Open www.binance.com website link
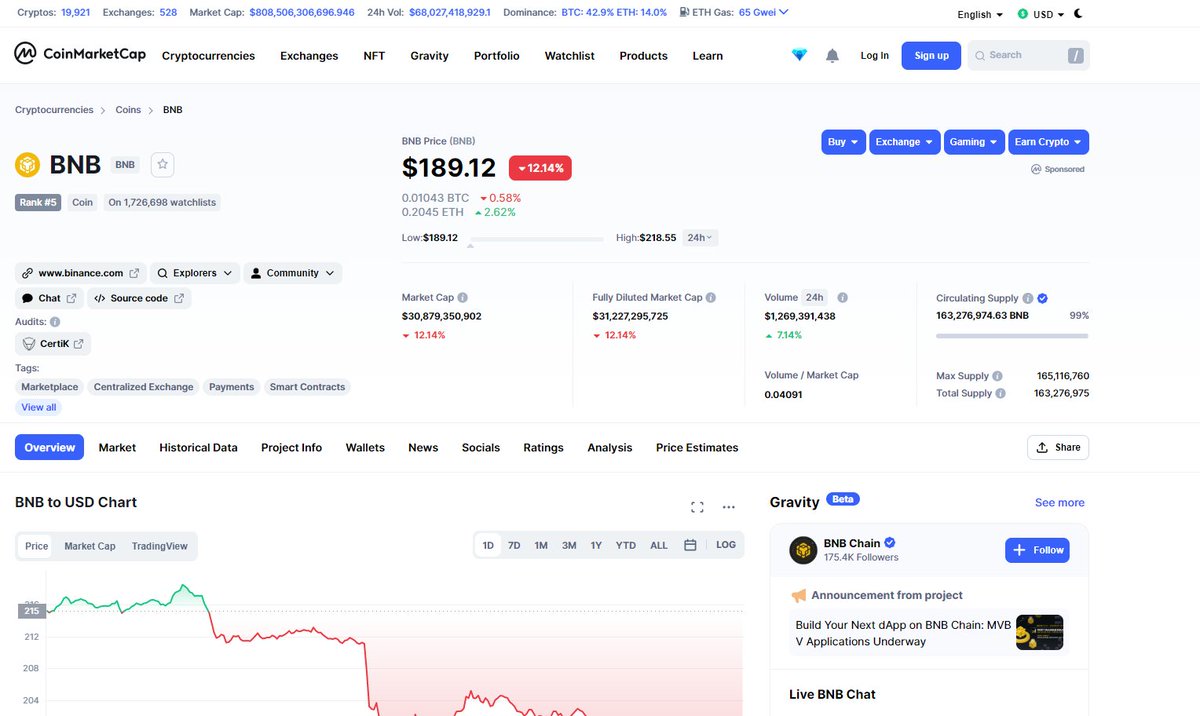Screen dimensions: 1200x716 click(x=81, y=273)
